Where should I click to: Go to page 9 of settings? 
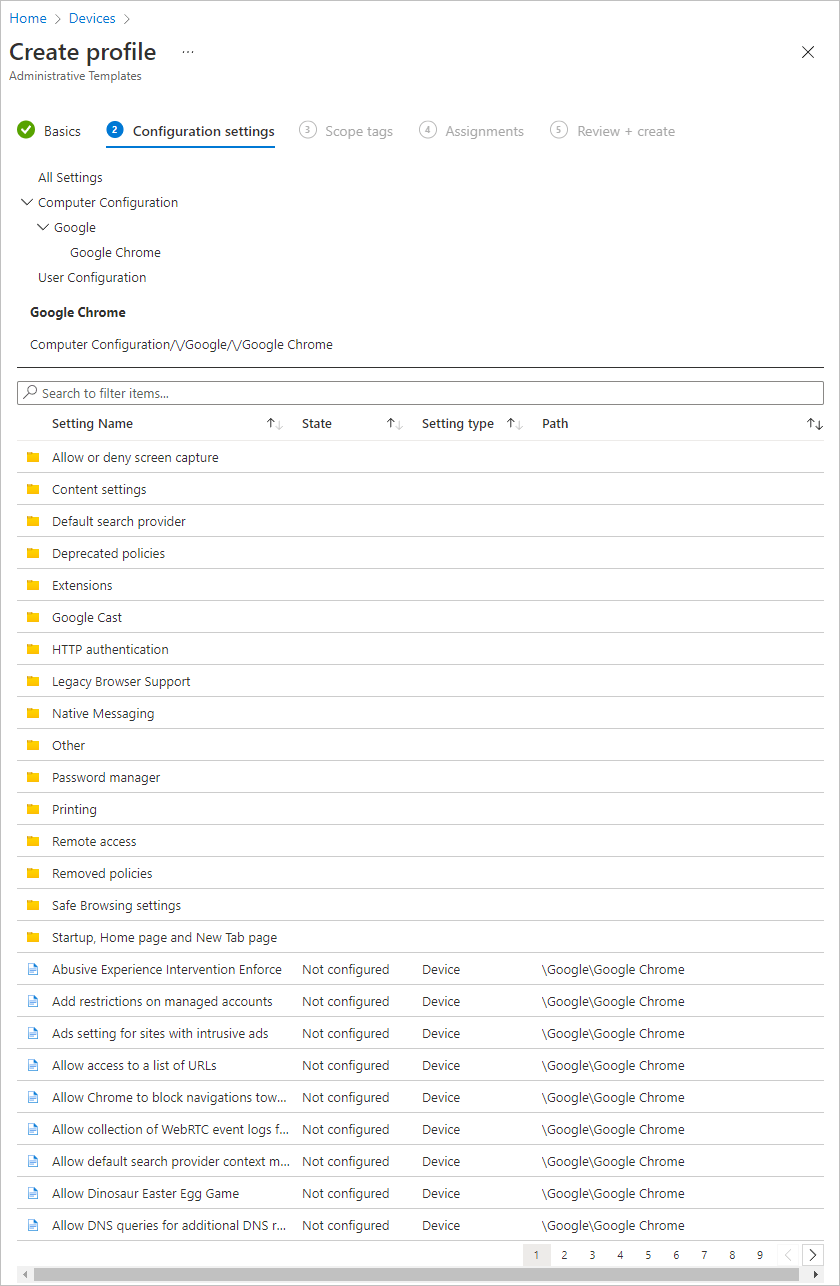coord(760,1255)
